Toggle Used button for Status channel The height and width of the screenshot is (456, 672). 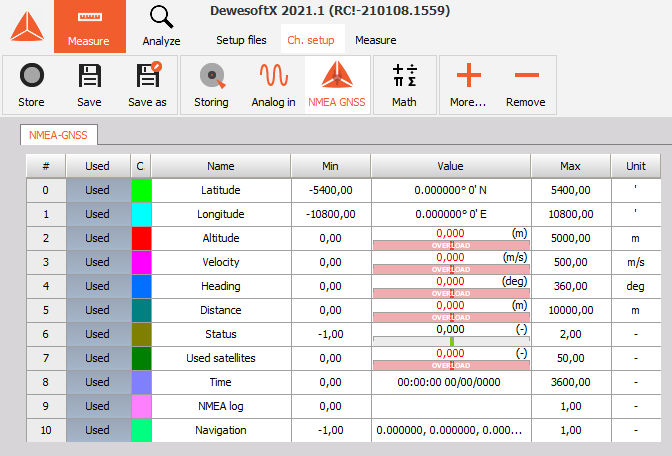click(98, 334)
